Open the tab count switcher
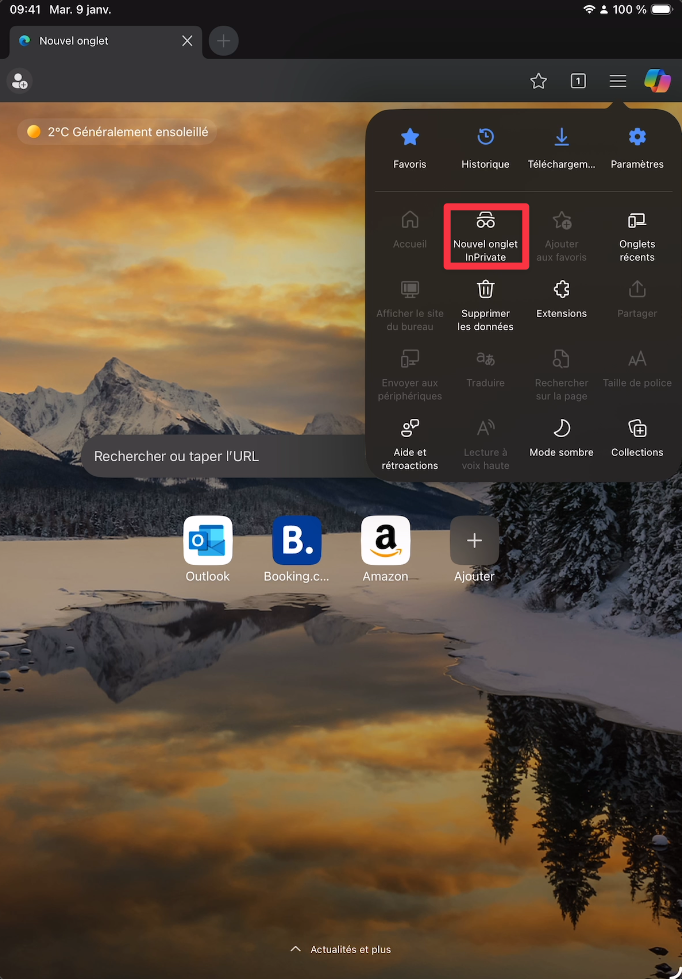Image resolution: width=682 pixels, height=979 pixels. pyautogui.click(x=578, y=81)
